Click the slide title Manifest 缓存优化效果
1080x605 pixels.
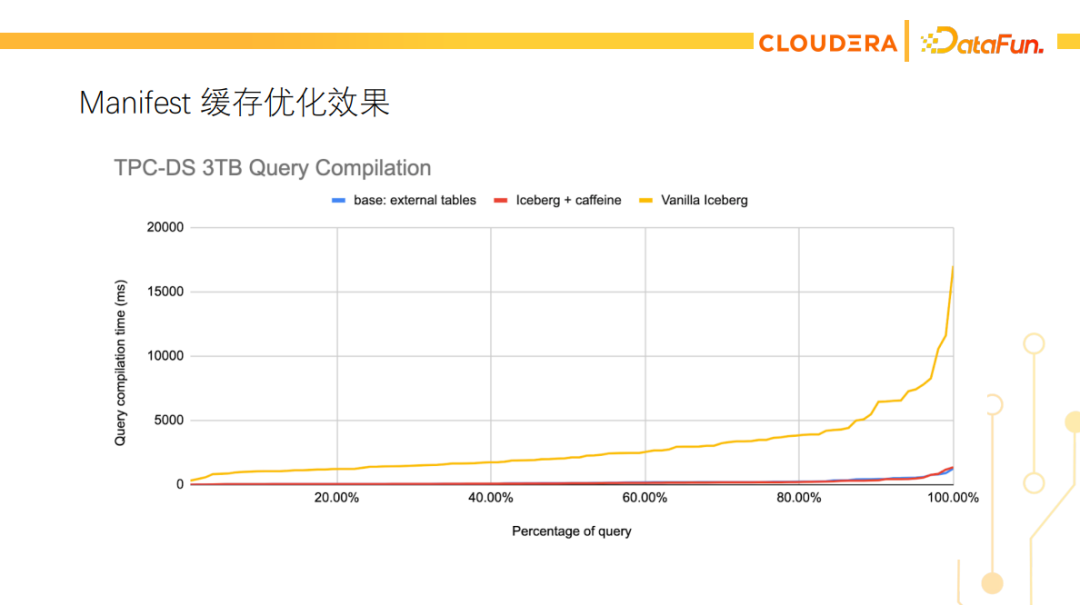[234, 102]
